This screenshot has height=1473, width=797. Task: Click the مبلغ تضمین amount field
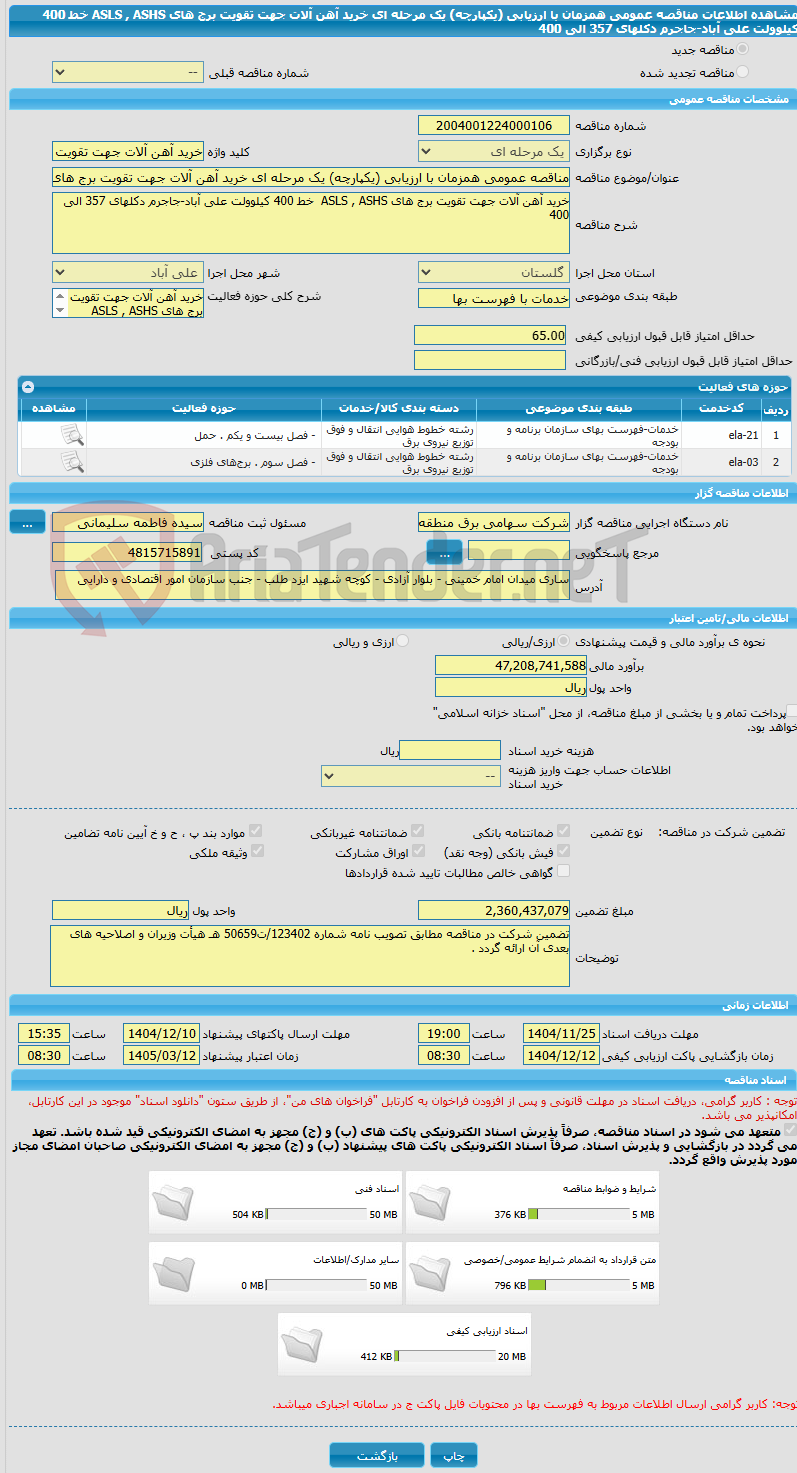tap(494, 910)
